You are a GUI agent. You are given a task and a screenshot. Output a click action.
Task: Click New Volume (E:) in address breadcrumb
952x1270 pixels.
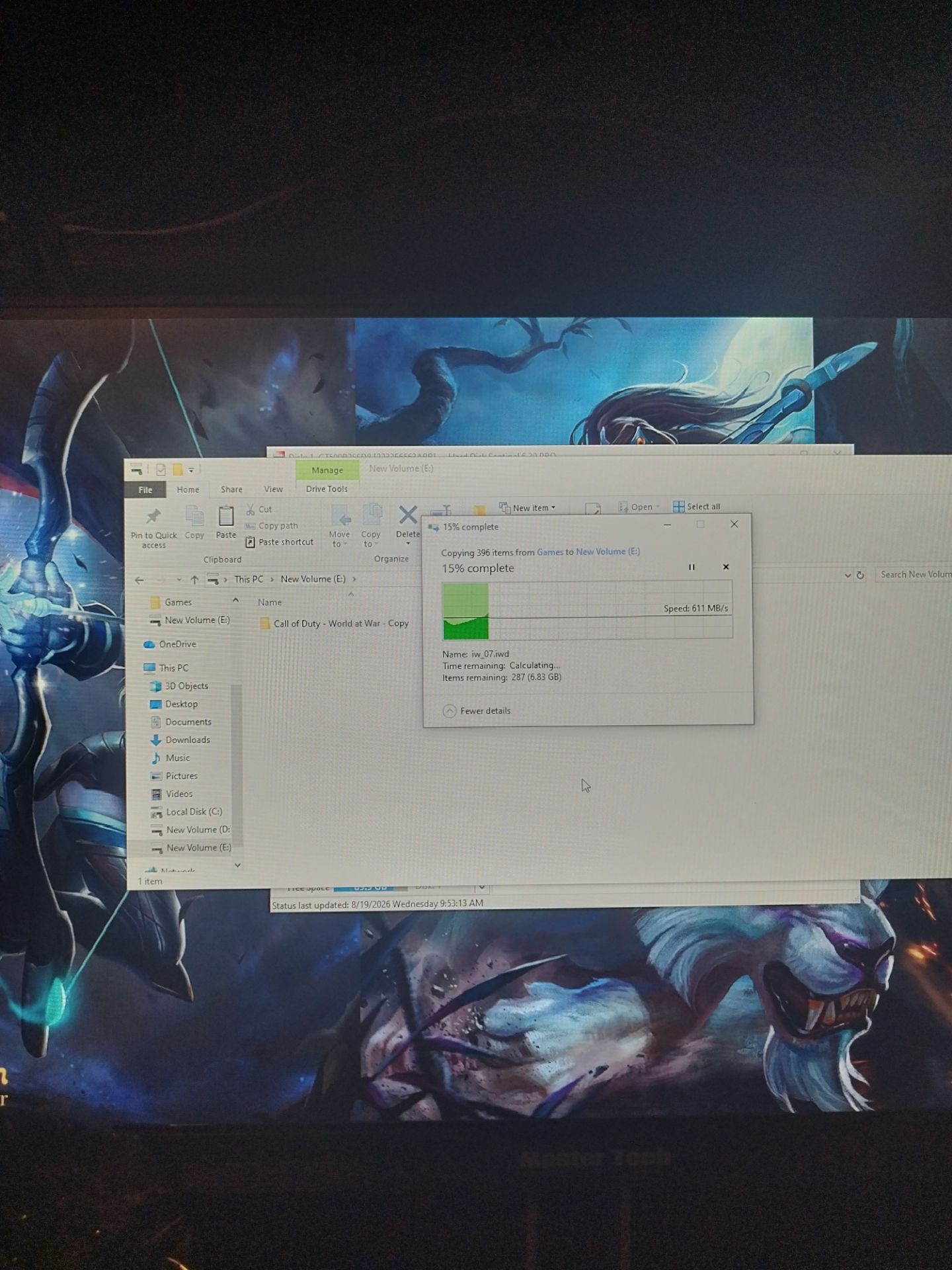(313, 579)
